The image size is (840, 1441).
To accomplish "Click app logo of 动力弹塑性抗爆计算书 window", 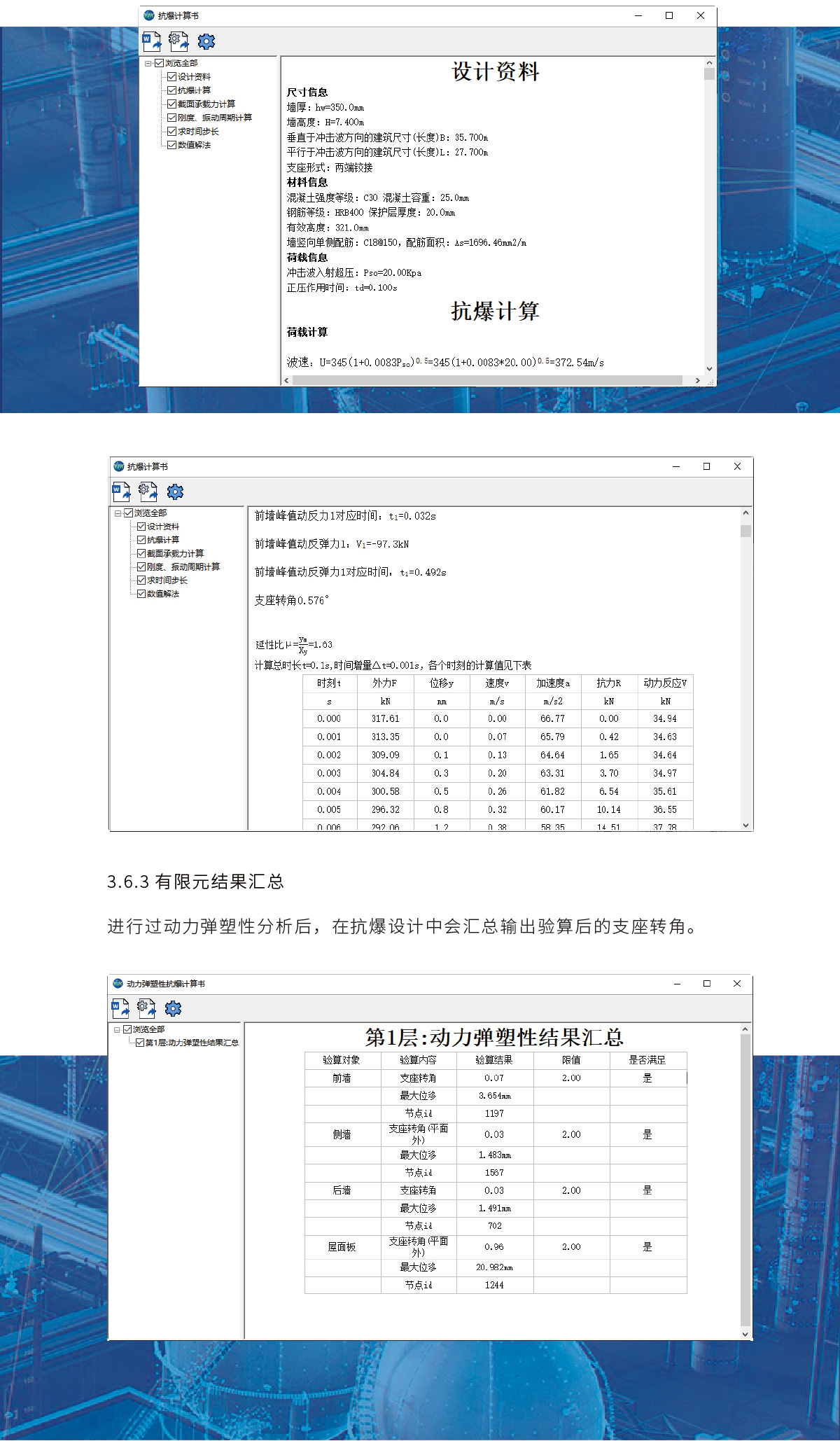I will click(118, 983).
